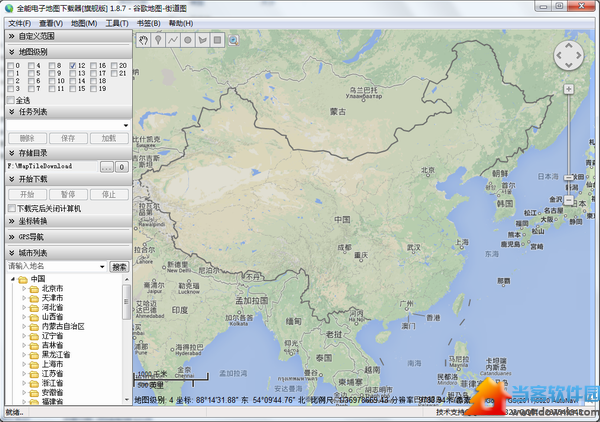Viewport: 600px width, 422px height.
Task: Collapse the 任务列表 panel
Action: pos(69,112)
